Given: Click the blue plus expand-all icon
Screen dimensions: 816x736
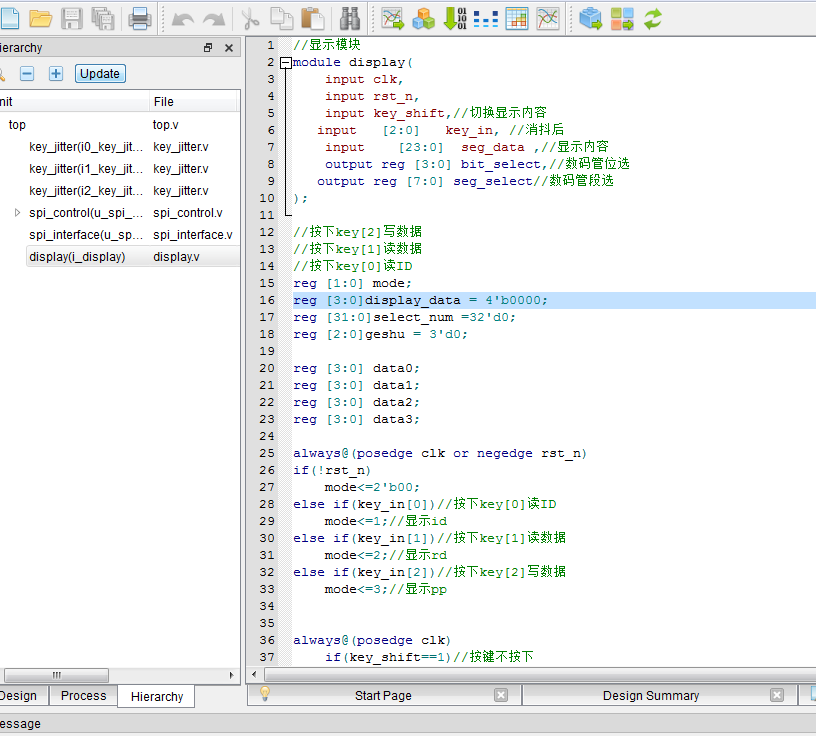Looking at the screenshot, I should (56, 73).
